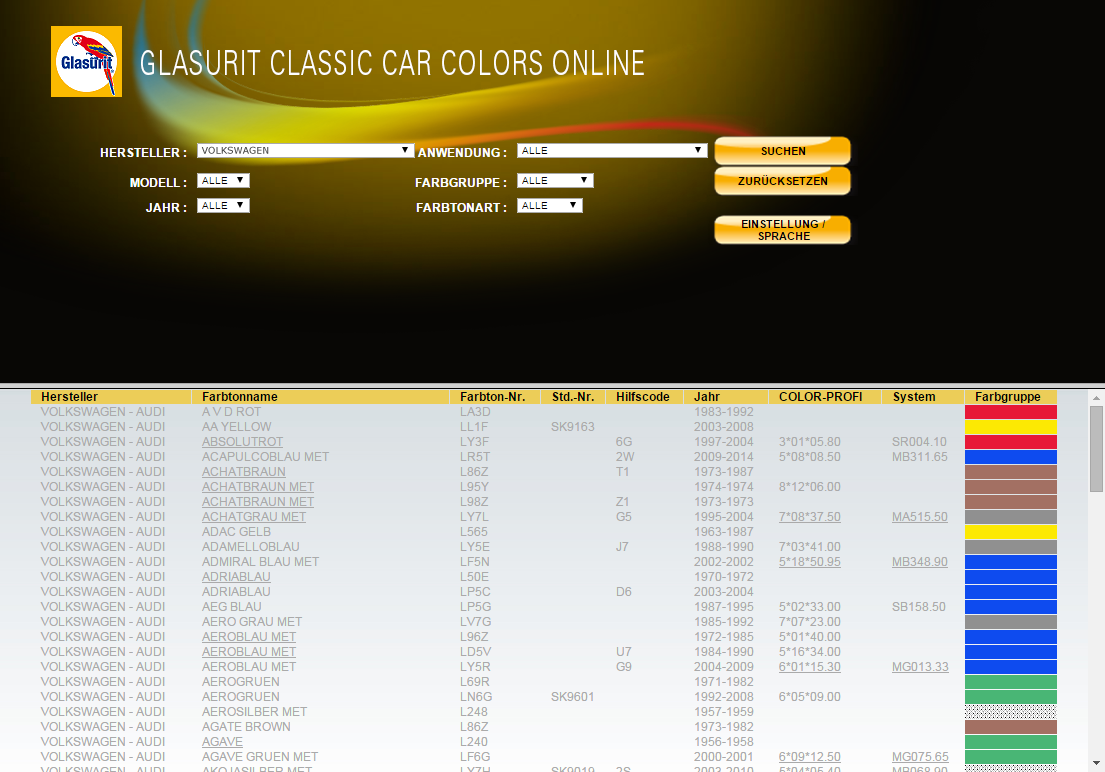Click the Hilfscode column header
The image size is (1105, 772).
(x=643, y=397)
